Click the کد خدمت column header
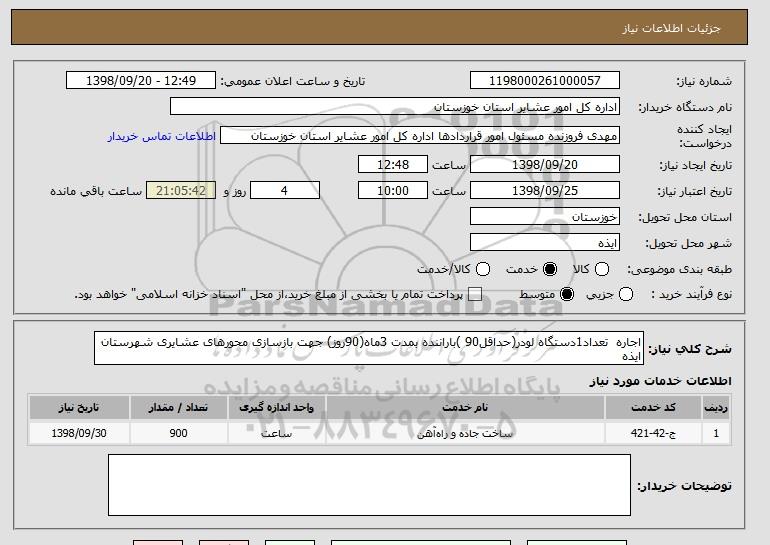 click(653, 408)
